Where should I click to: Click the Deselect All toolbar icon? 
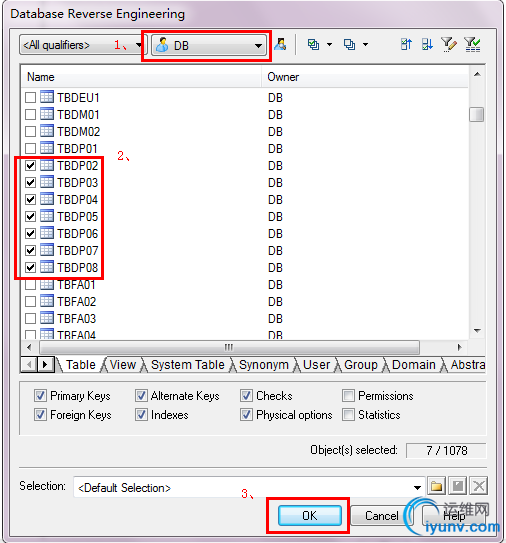click(x=349, y=45)
